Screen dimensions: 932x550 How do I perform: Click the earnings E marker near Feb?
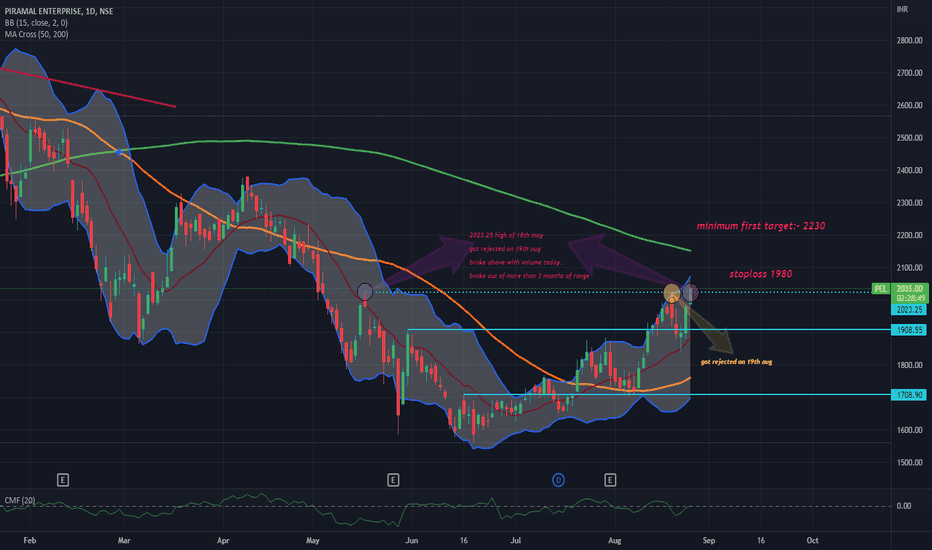[x=63, y=480]
